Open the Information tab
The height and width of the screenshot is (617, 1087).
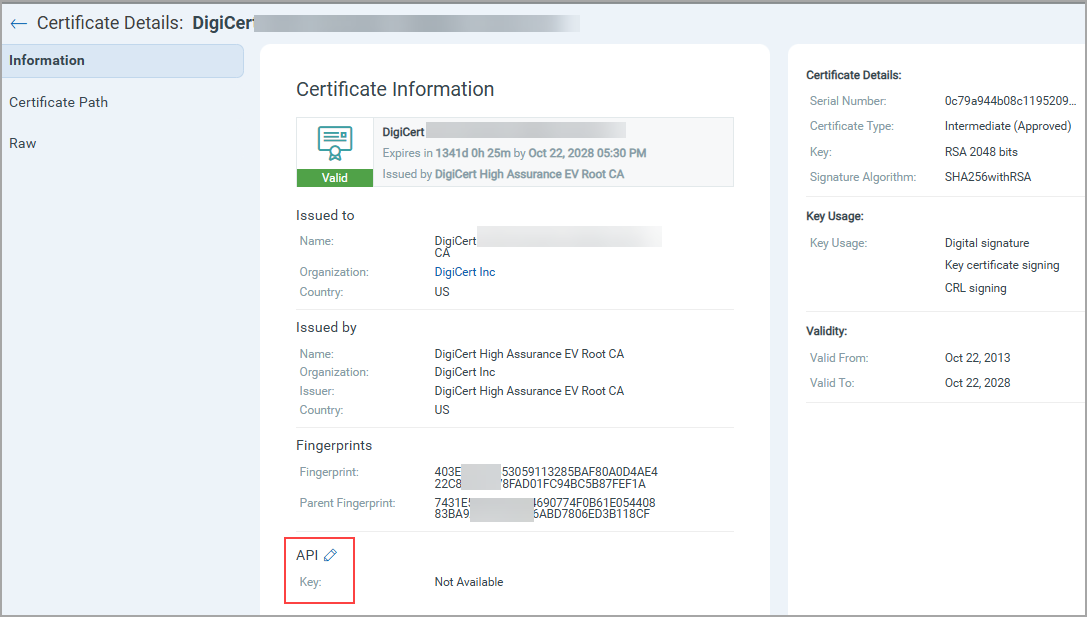click(x=123, y=61)
